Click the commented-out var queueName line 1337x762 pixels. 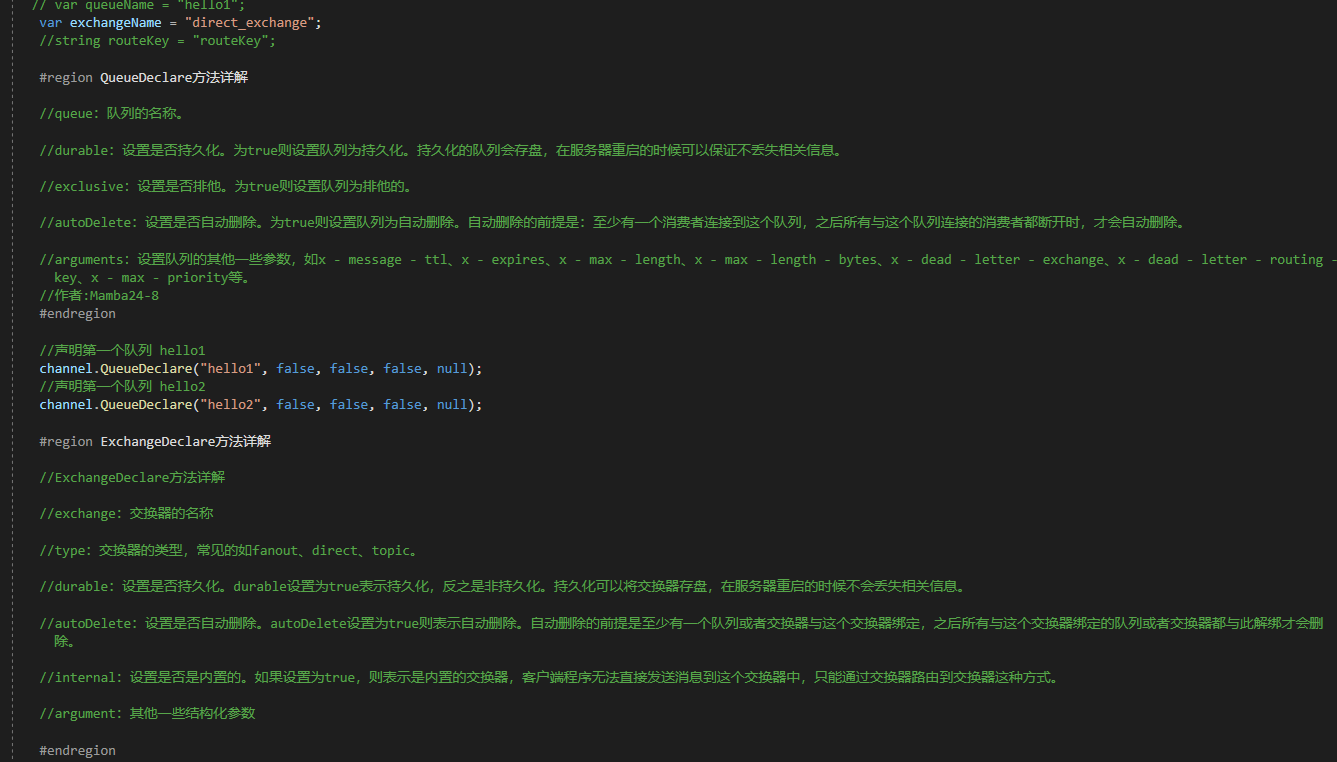138,4
